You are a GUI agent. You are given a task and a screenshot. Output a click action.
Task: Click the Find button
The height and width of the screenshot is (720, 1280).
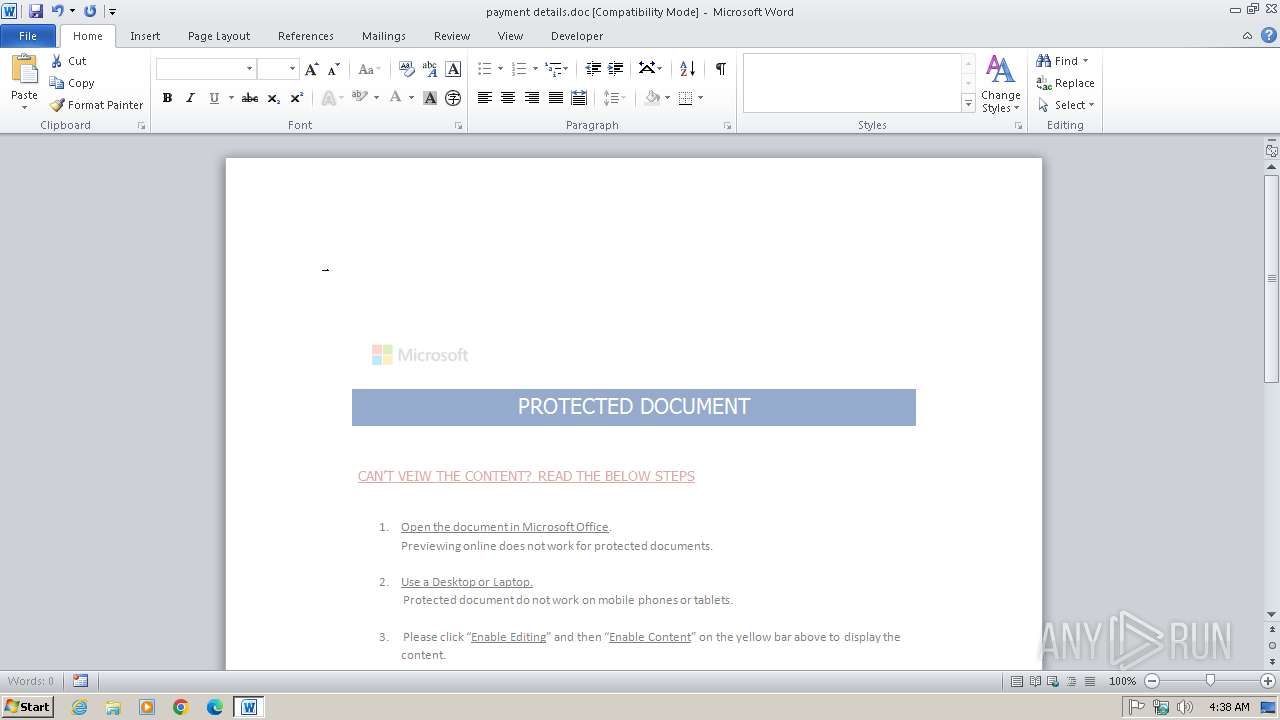pos(1062,61)
